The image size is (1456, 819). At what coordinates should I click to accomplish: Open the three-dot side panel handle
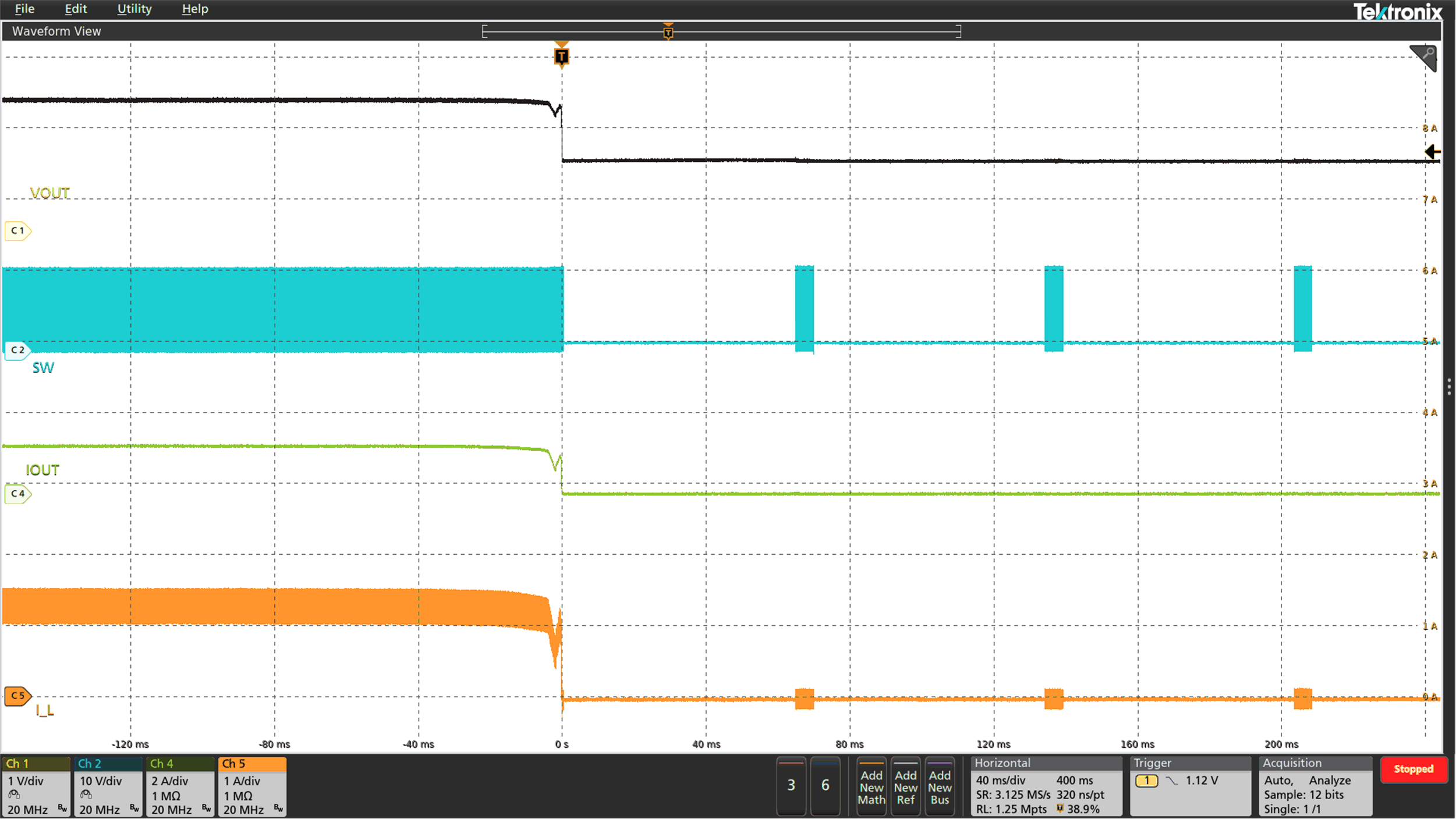[x=1448, y=387]
